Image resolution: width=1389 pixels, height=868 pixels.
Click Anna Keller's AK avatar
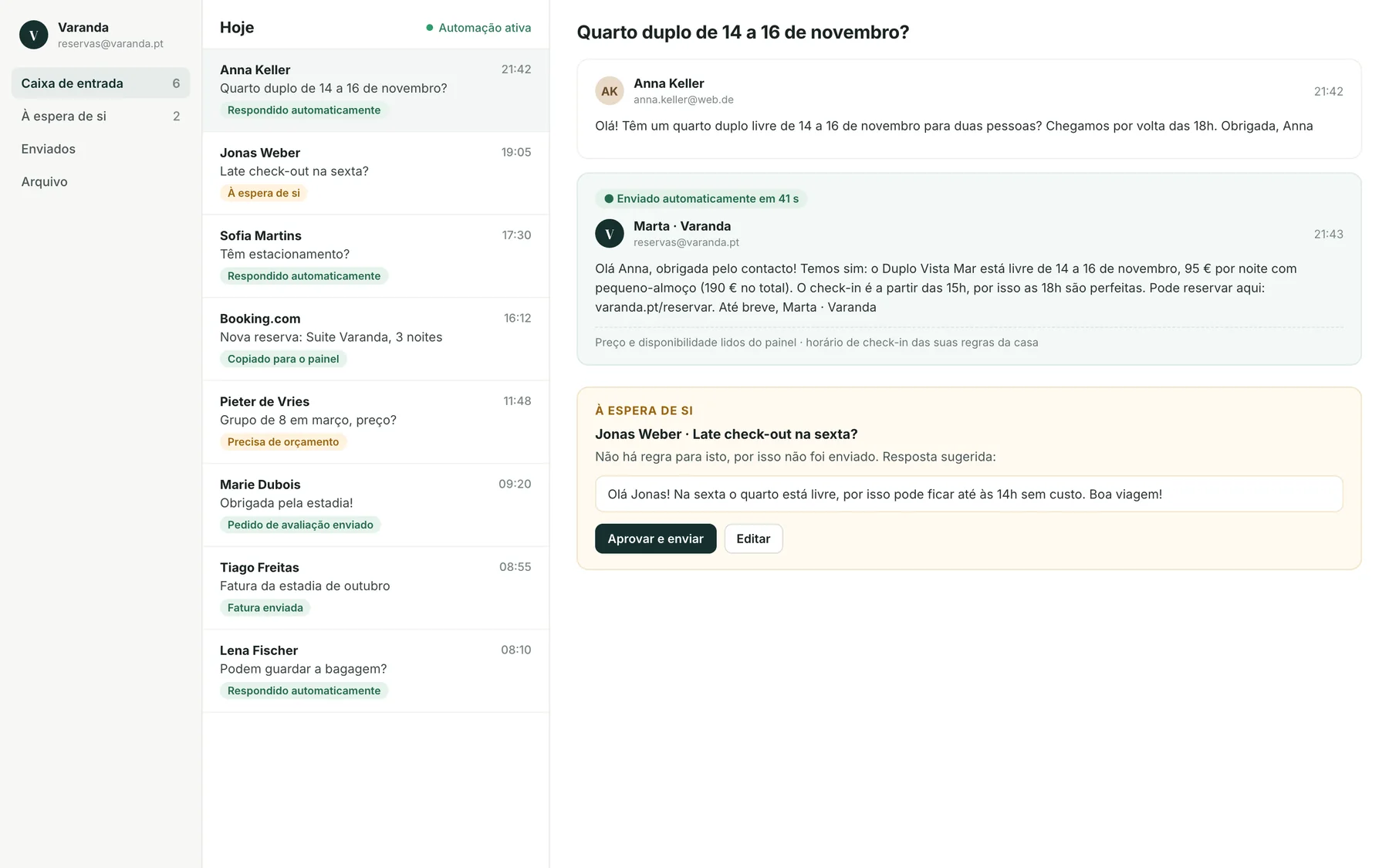(610, 91)
